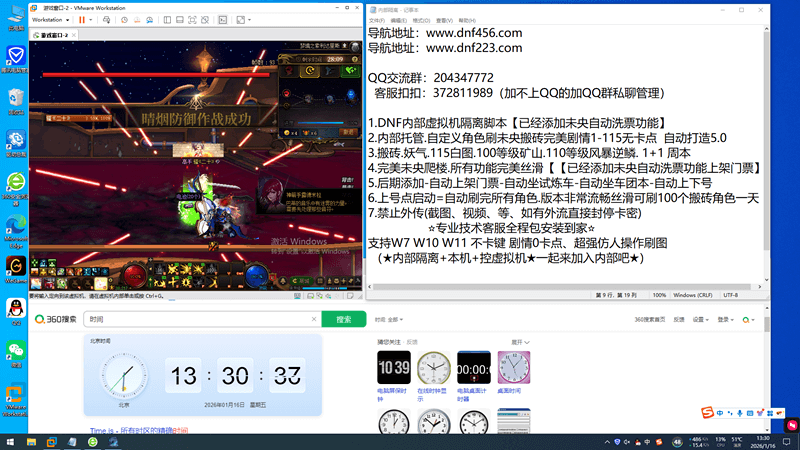Click the 展开 expander in related suggestions
The height and width of the screenshot is (450, 800).
point(518,341)
